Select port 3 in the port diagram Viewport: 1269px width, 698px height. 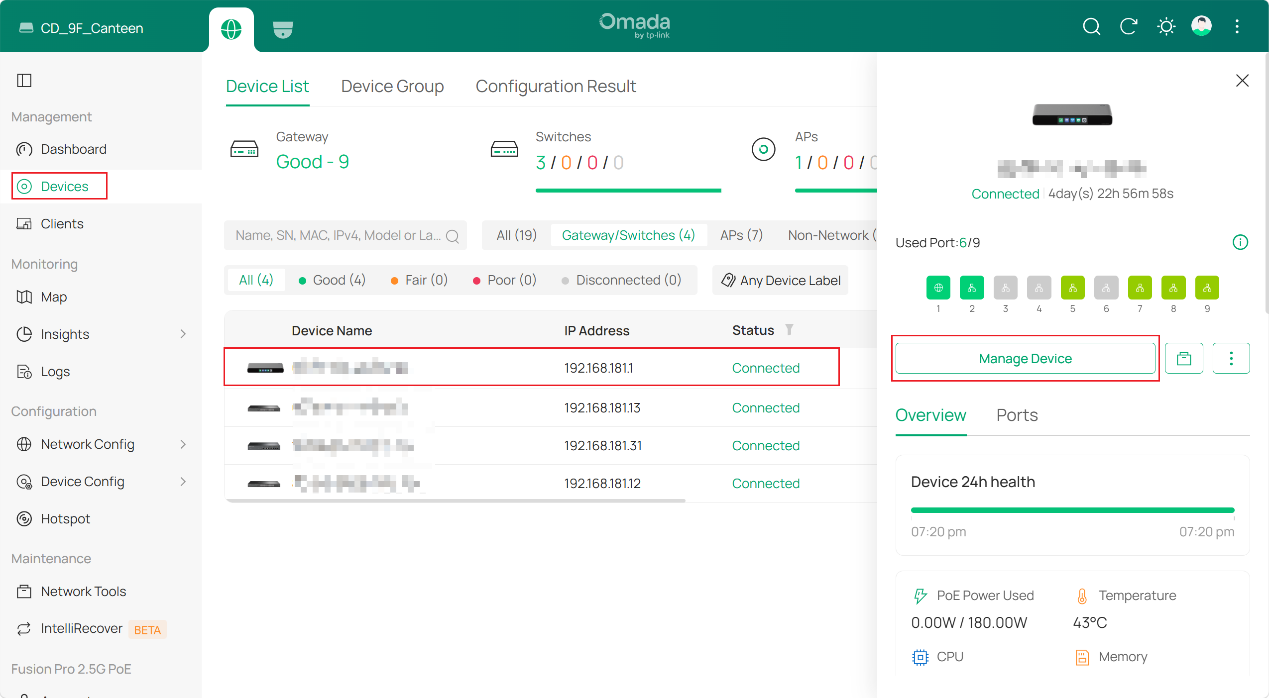(1005, 288)
